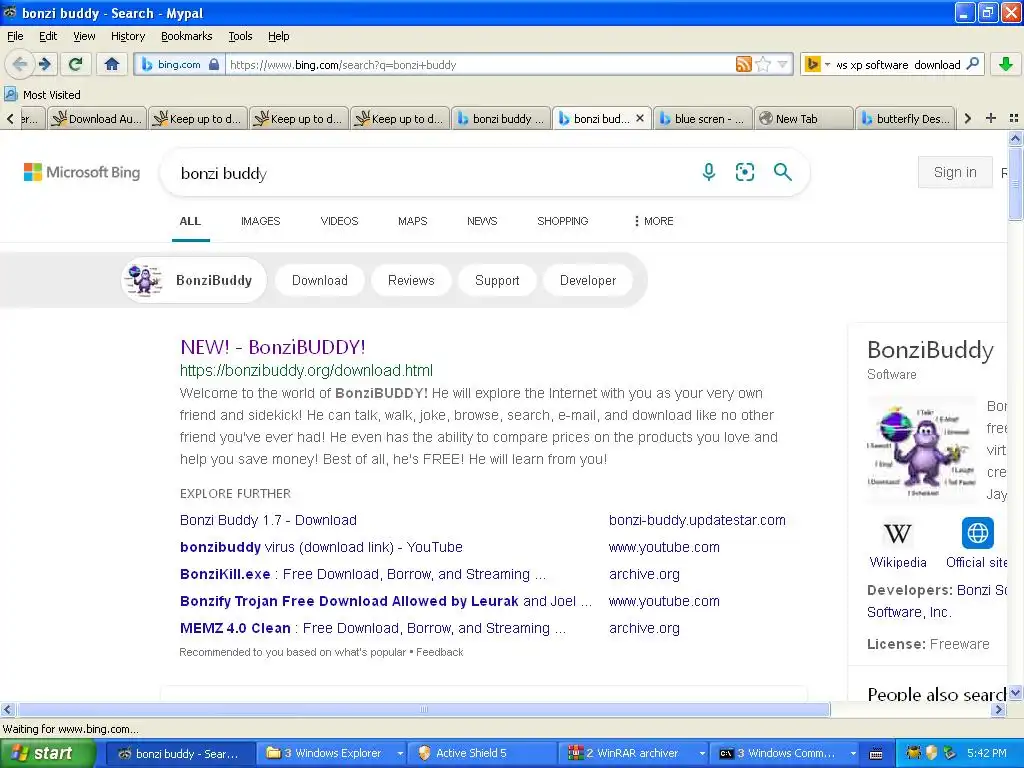Screen dimensions: 1024x768
Task: Select the VIDEOS search category
Action: pos(339,221)
